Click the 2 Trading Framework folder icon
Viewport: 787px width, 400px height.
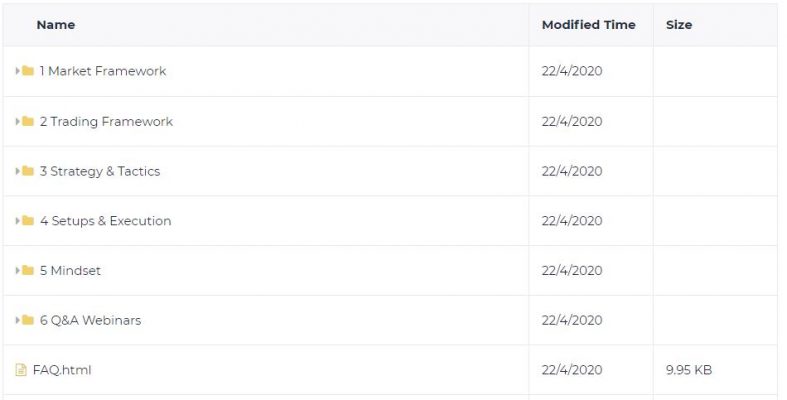click(x=28, y=121)
